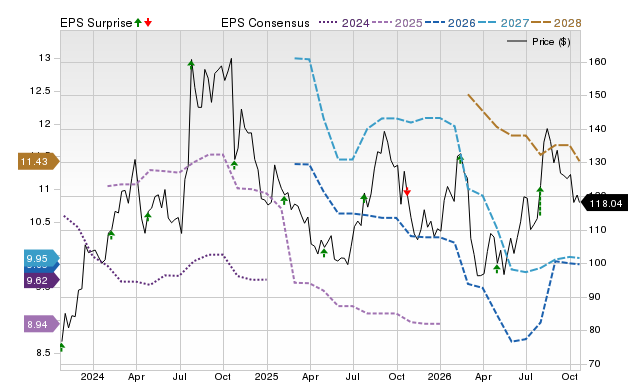Toggle the 2028 consensus legend entry
This screenshot has width=640, height=382.
(x=556, y=23)
